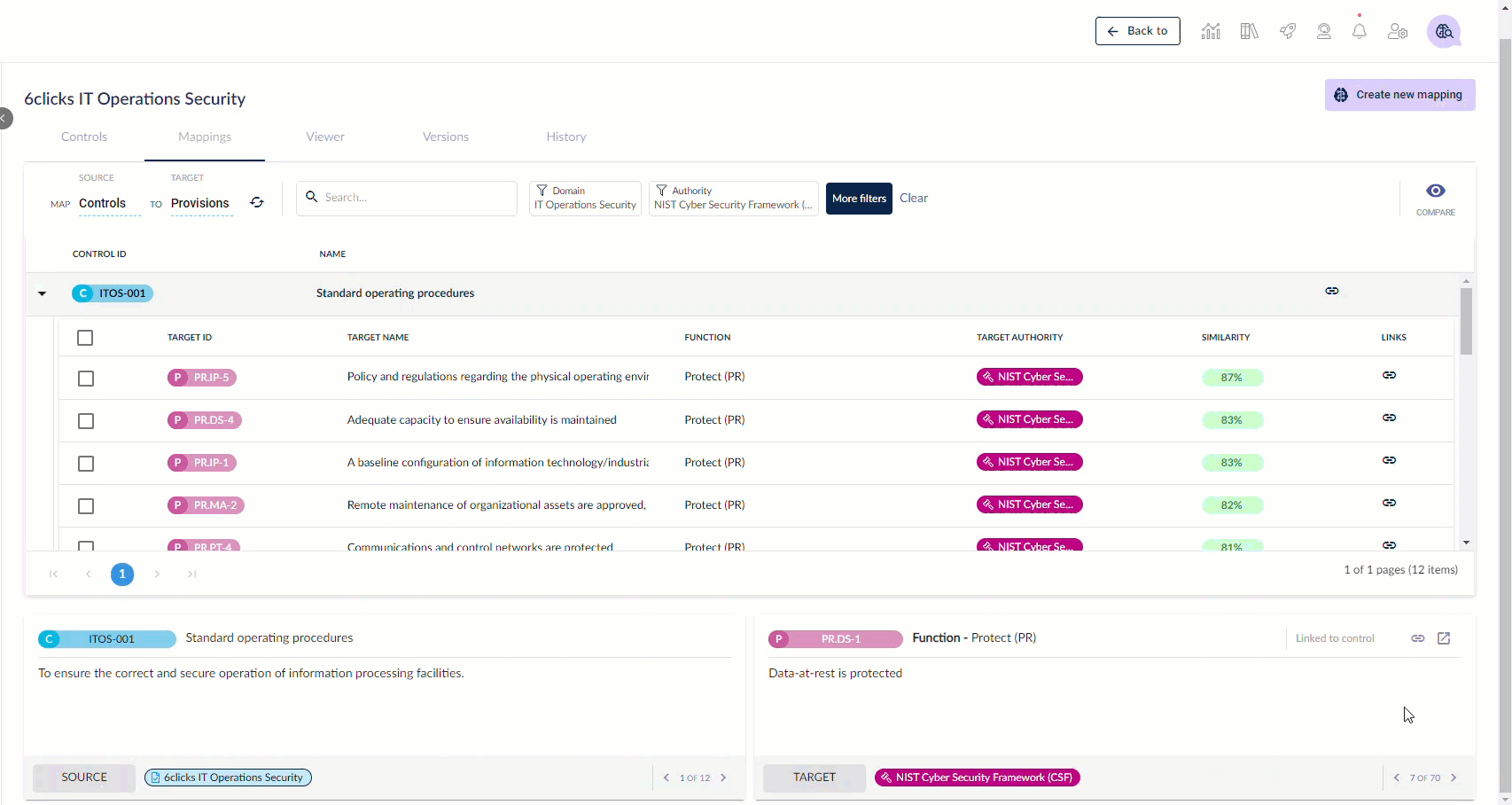This screenshot has height=805, width=1512.
Task: Open the library books icon in header
Action: point(1249,31)
